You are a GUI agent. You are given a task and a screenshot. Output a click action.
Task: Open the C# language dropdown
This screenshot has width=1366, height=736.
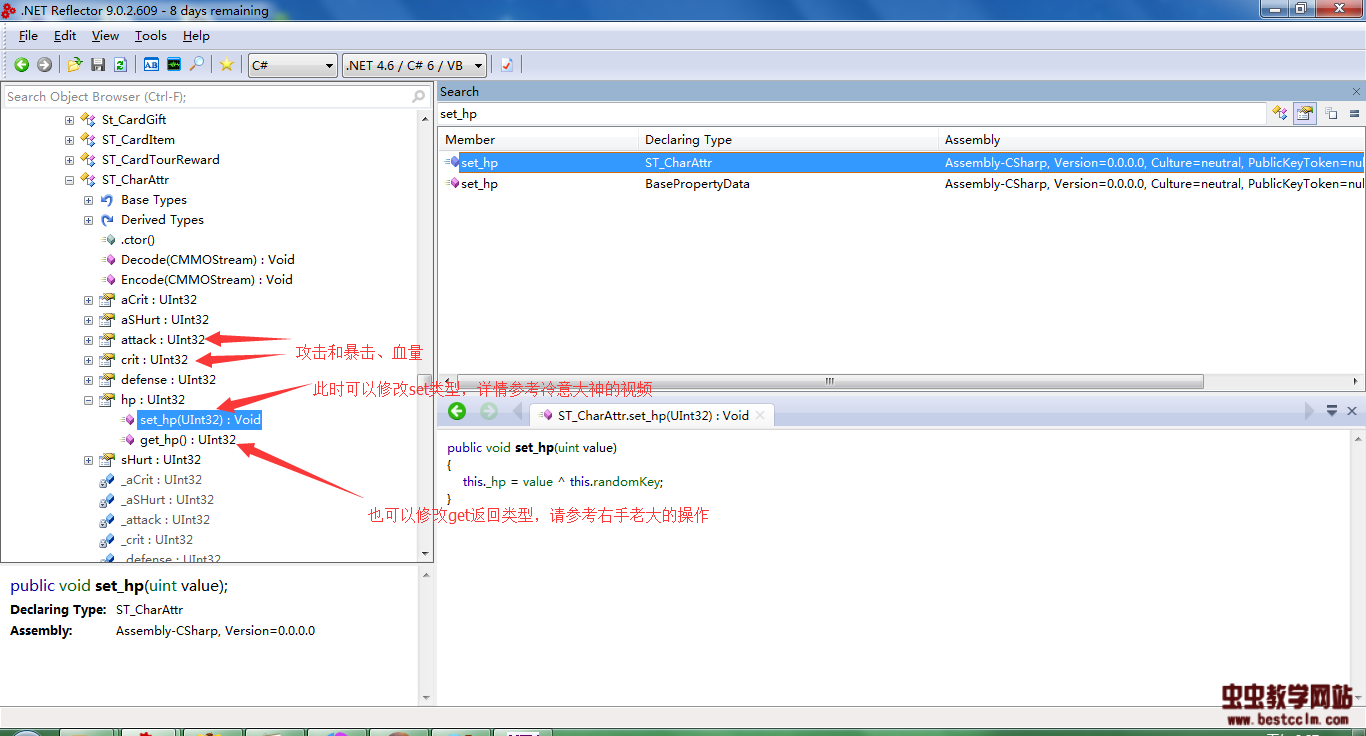click(x=293, y=65)
